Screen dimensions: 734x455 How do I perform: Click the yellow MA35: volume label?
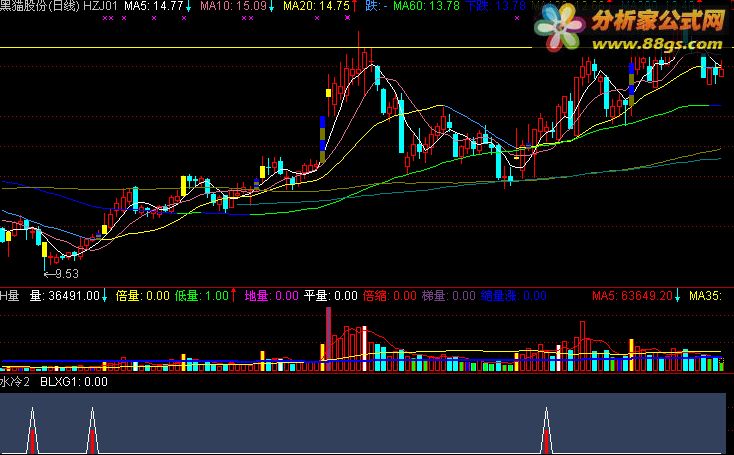point(705,295)
